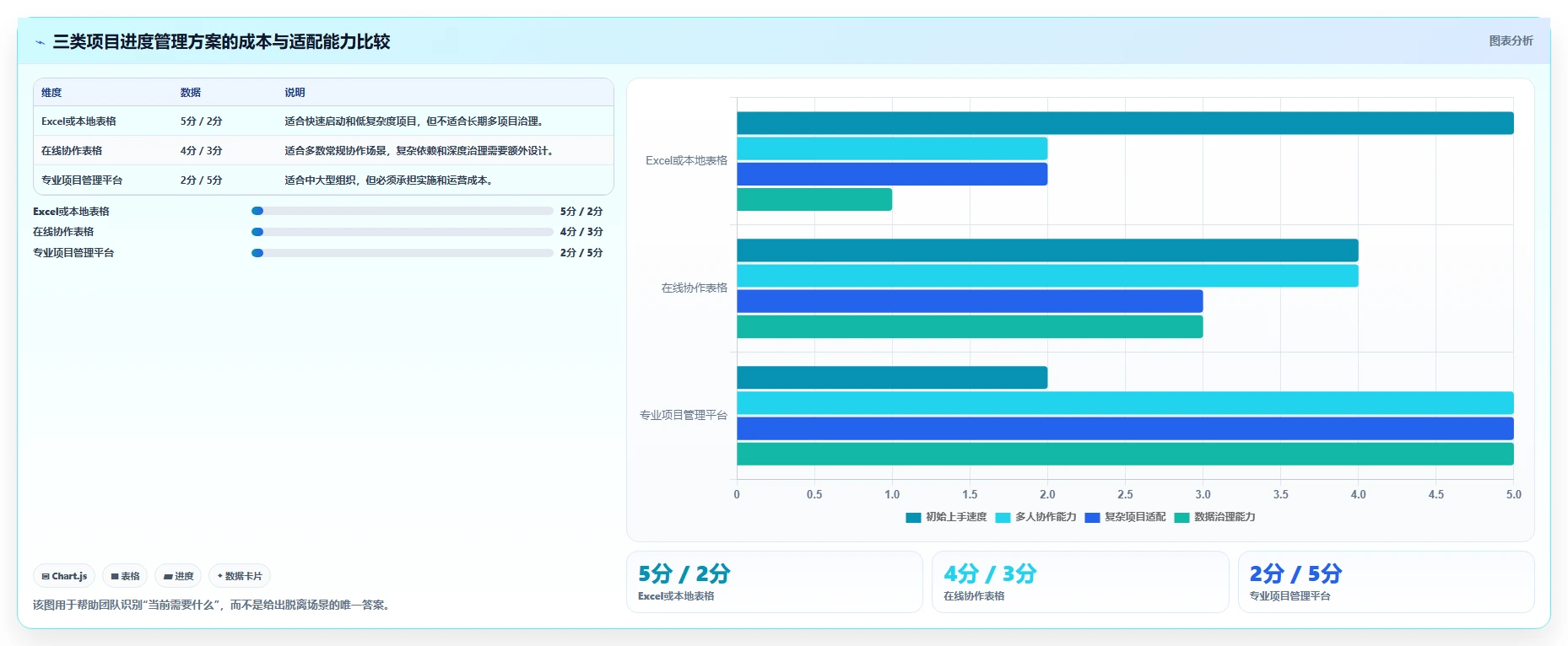
Task: Click Excel或本地表格's green 数据治理能力 bar
Action: point(814,200)
